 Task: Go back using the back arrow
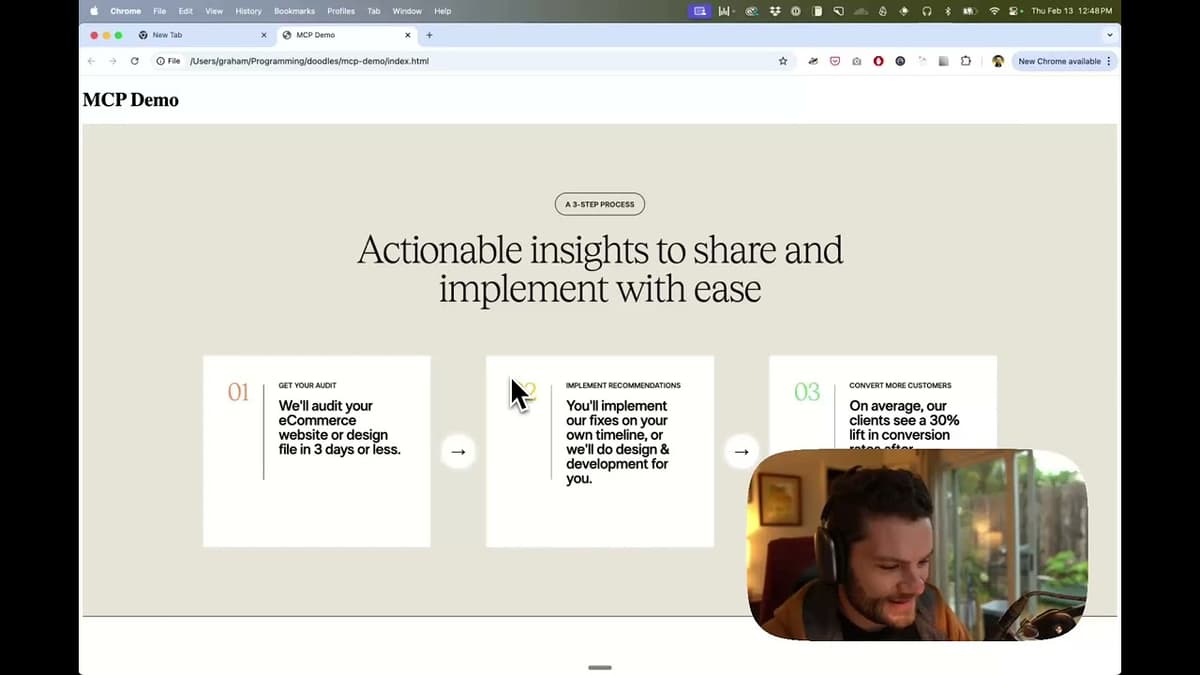click(x=91, y=61)
